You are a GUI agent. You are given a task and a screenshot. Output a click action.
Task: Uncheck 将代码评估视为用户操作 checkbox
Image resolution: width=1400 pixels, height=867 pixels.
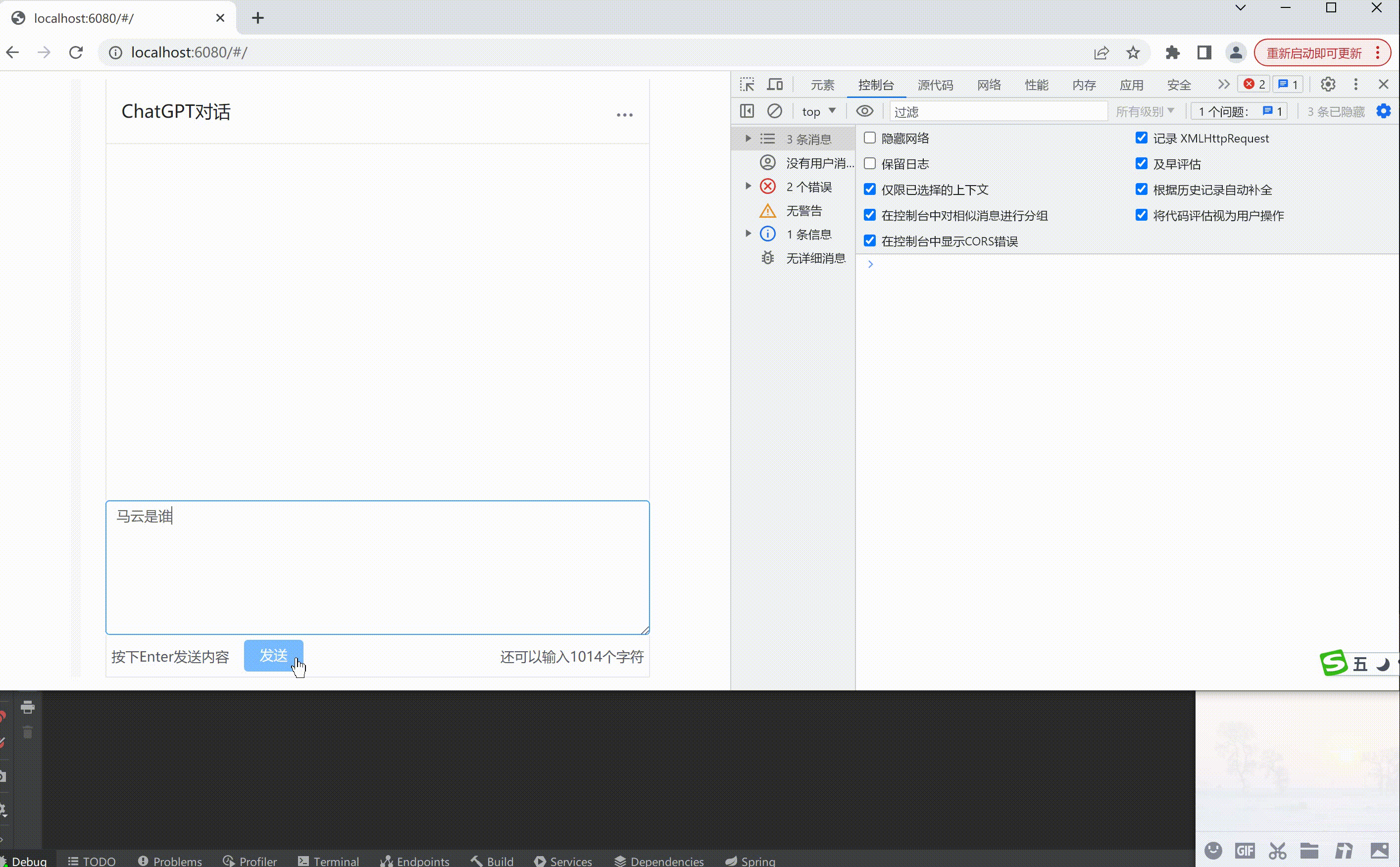(1141, 215)
